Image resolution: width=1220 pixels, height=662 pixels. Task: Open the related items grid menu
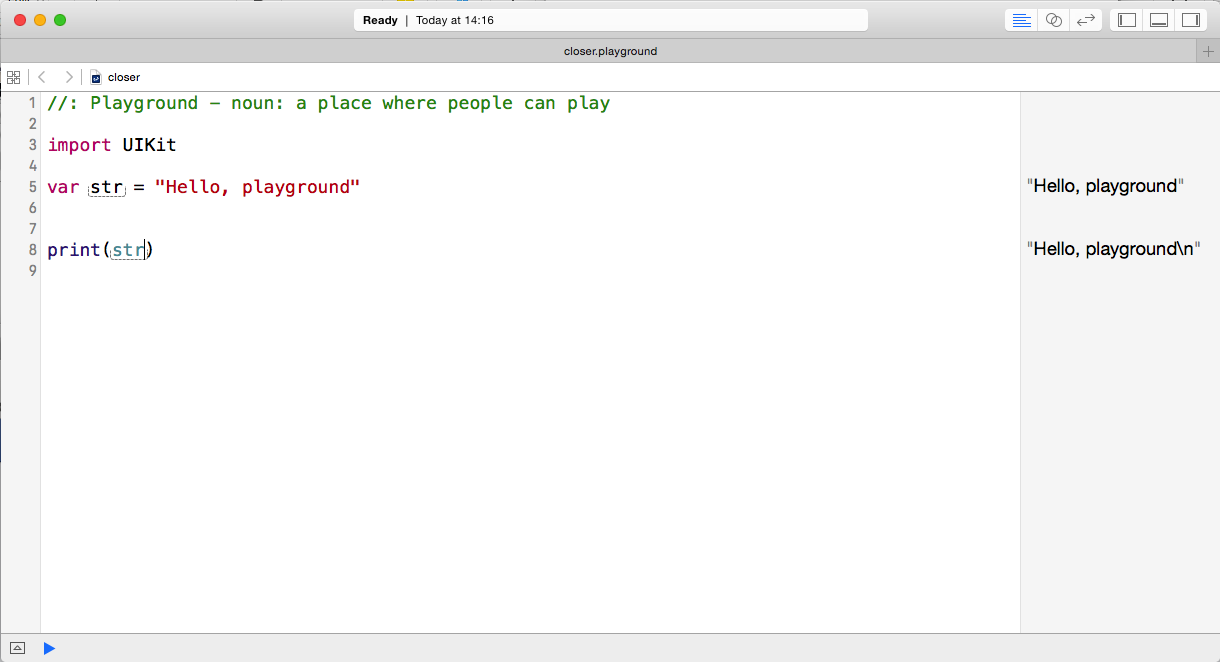[14, 77]
